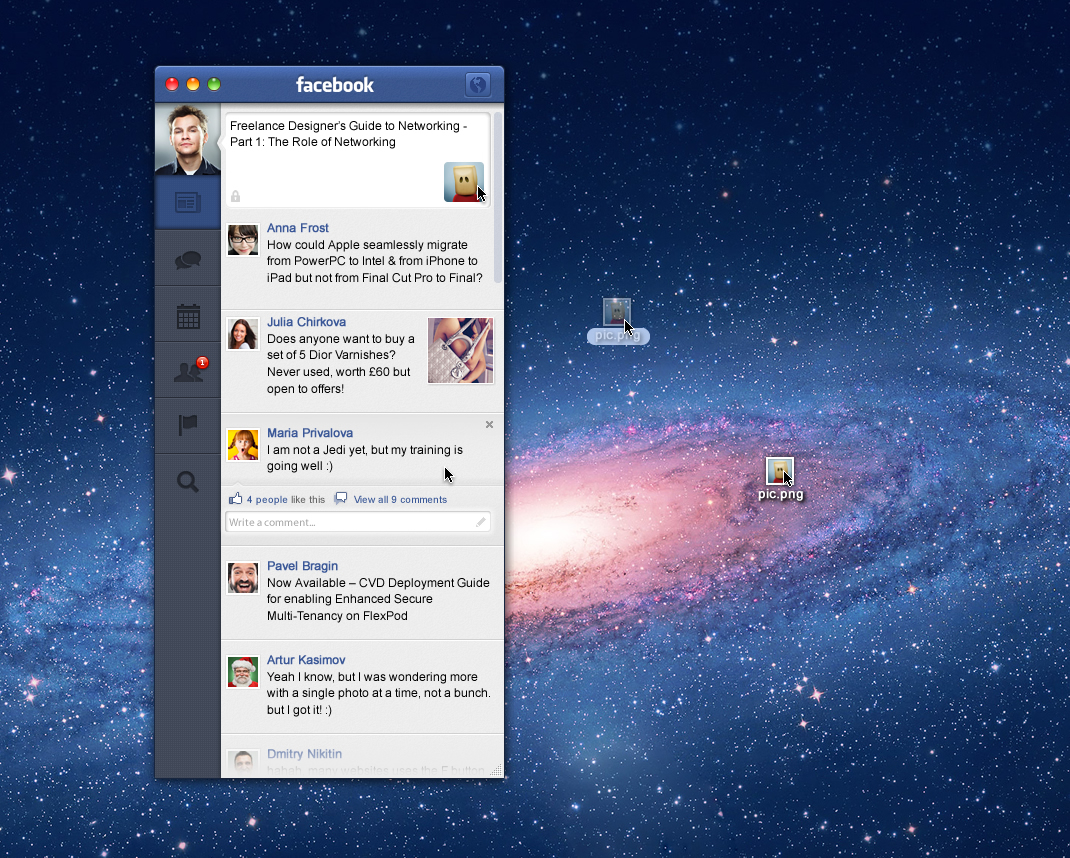Open the News Feed sidebar icon

[188, 203]
